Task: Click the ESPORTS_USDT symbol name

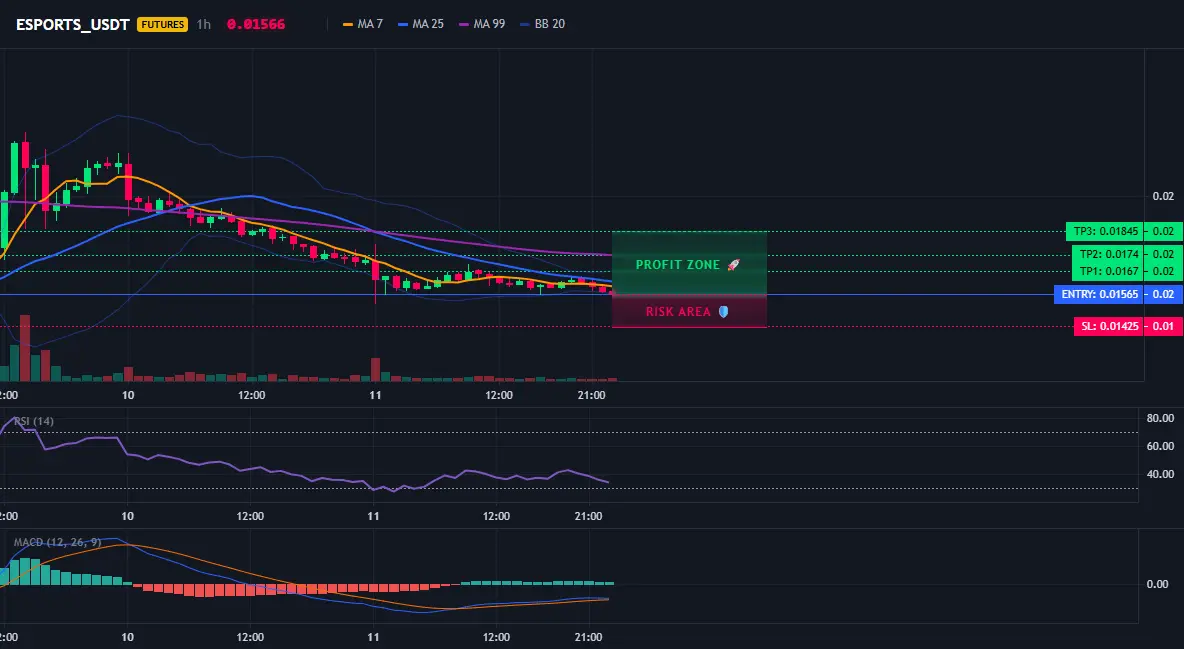Action: (x=72, y=24)
